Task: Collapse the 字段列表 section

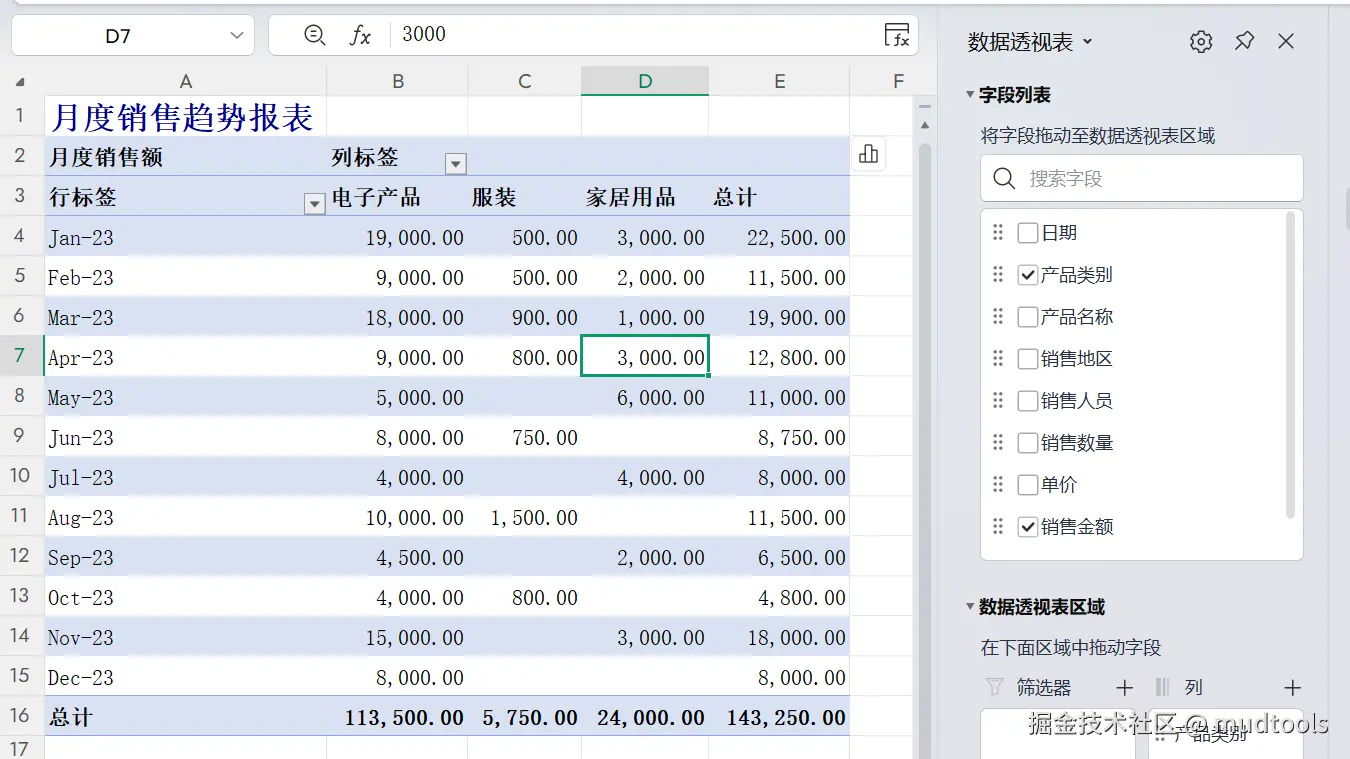Action: [x=970, y=95]
